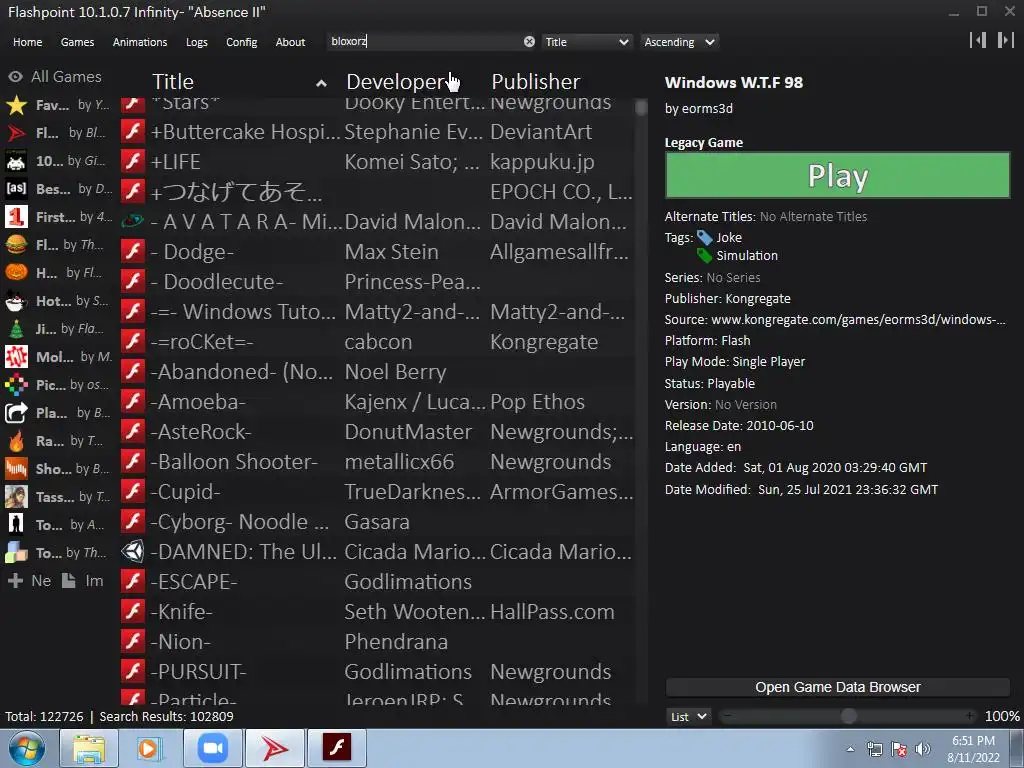
Task: Open the colored blocks playlist icon
Action: click(16, 552)
